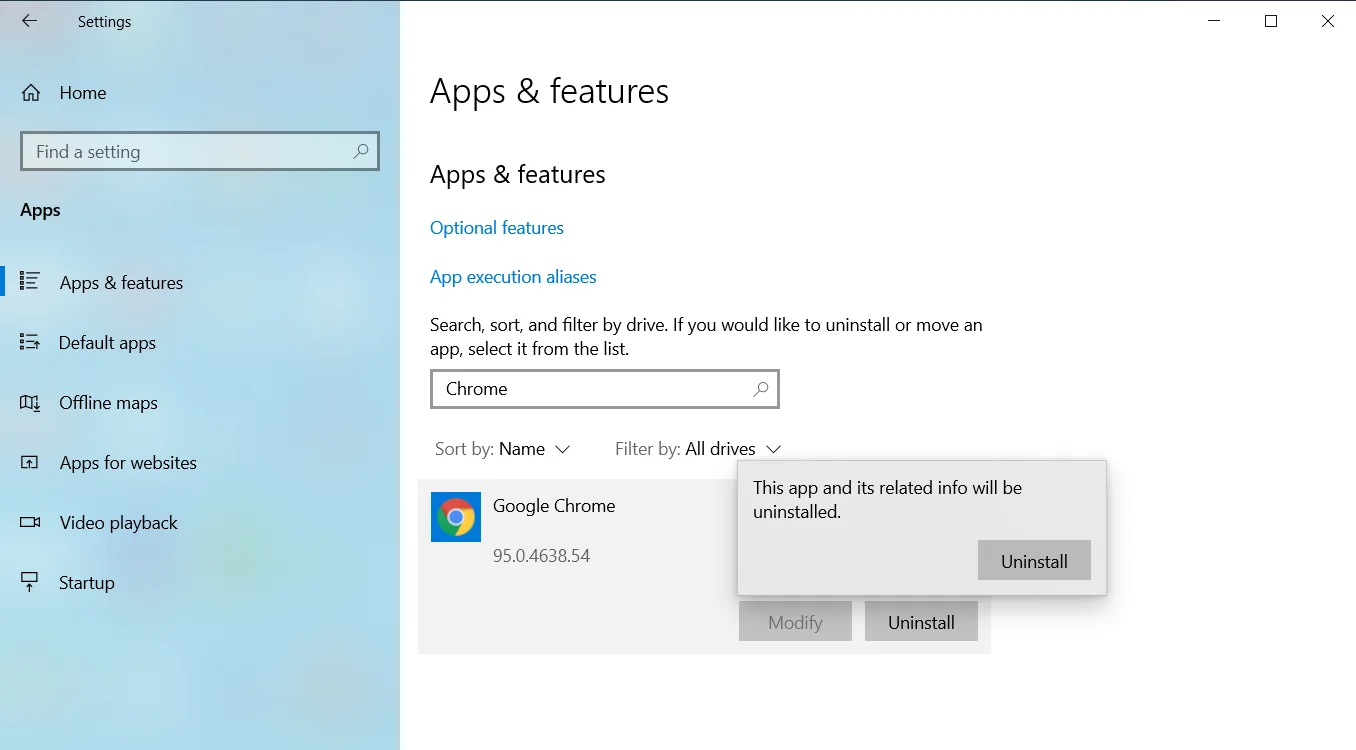Screen dimensions: 1356x750
Task: Click the magnifier in Find a setting
Action: click(361, 151)
